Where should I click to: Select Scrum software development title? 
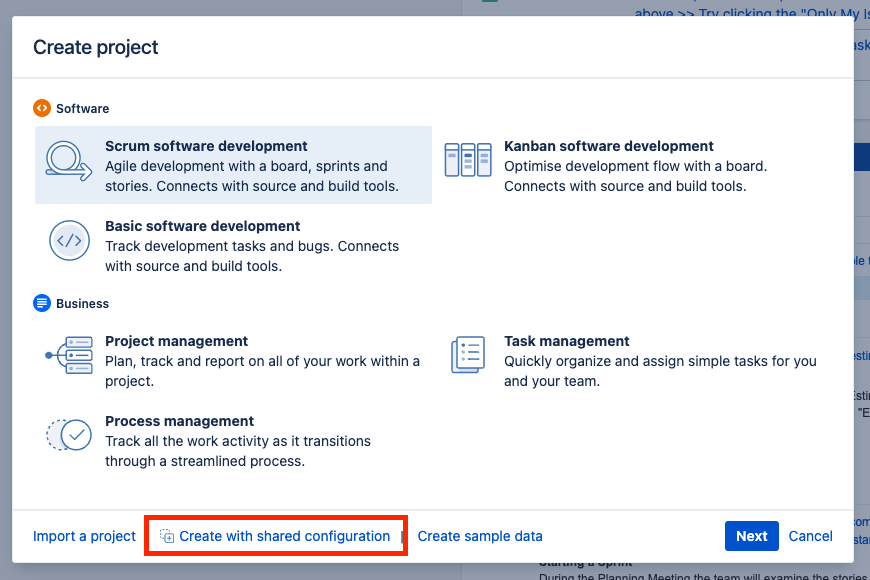coord(206,146)
